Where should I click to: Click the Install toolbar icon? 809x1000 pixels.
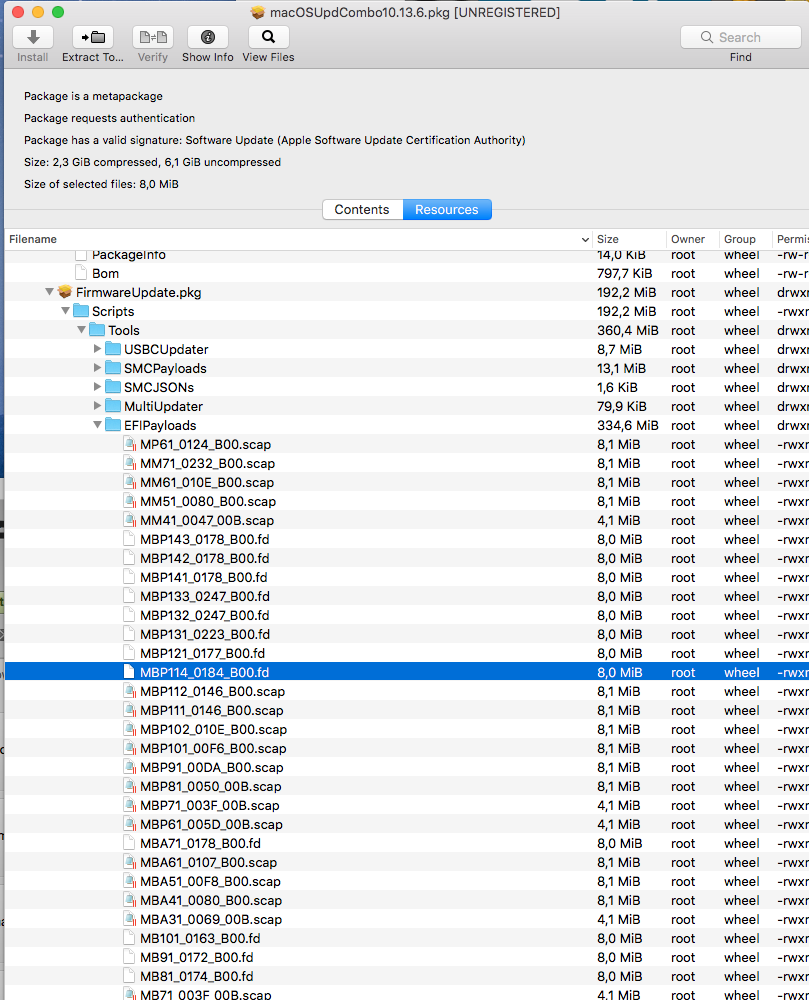33,37
